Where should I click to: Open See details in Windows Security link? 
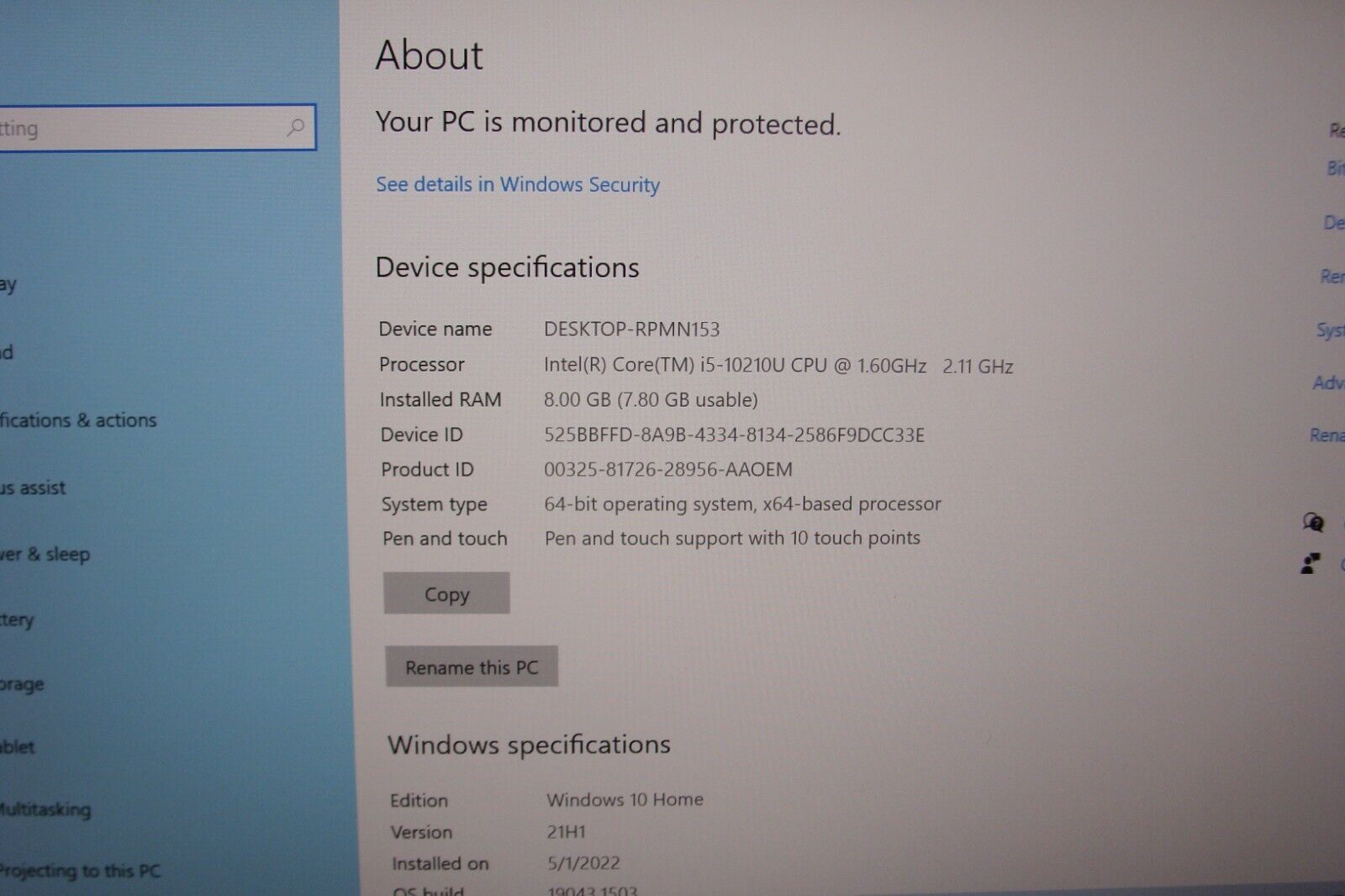tap(518, 184)
